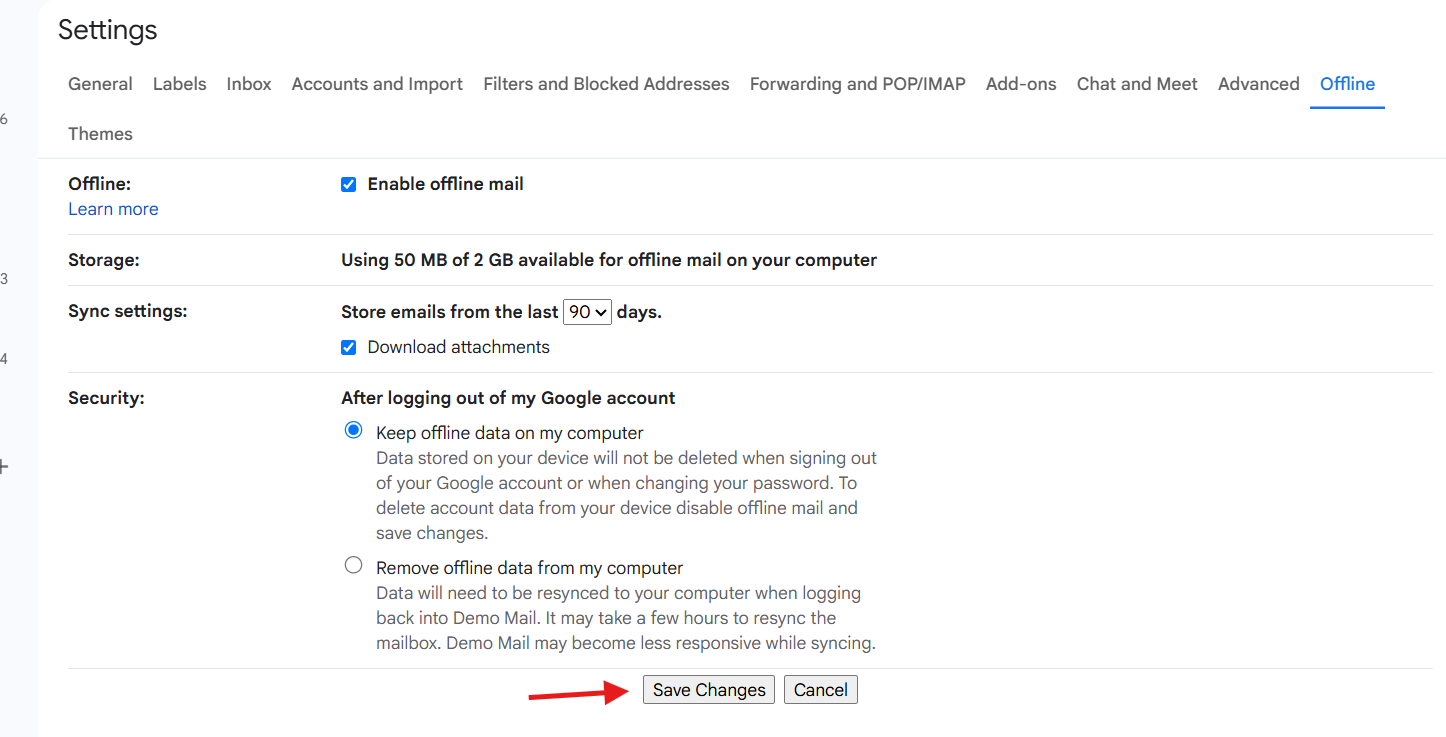
Task: Click the Cancel button
Action: click(x=821, y=690)
